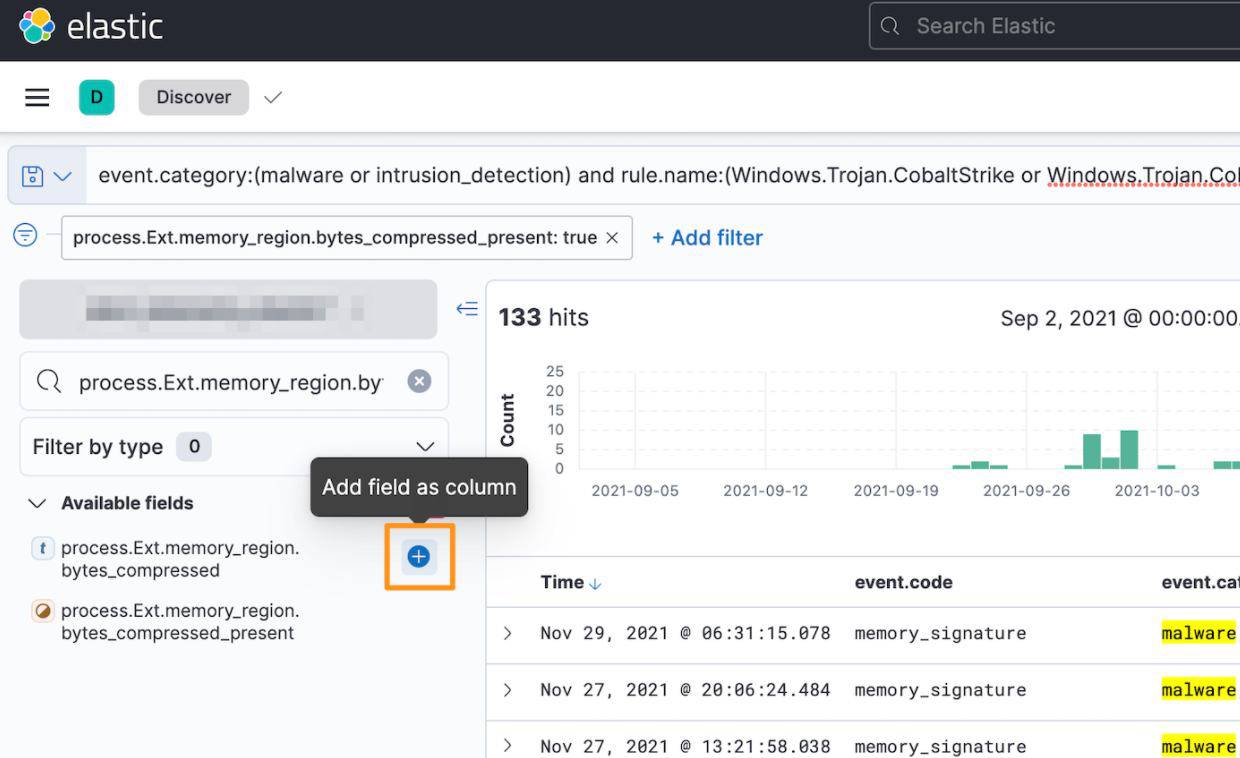The height and width of the screenshot is (758, 1240).
Task: Click the event.code column header
Action: tap(903, 582)
